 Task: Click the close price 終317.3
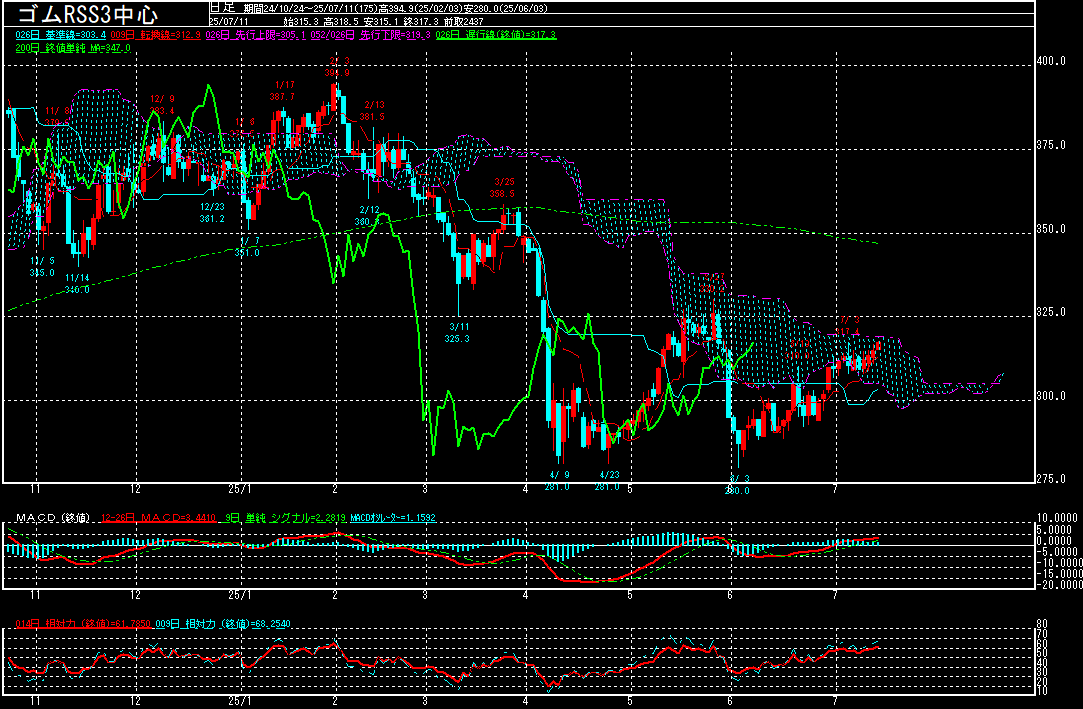click(x=422, y=22)
